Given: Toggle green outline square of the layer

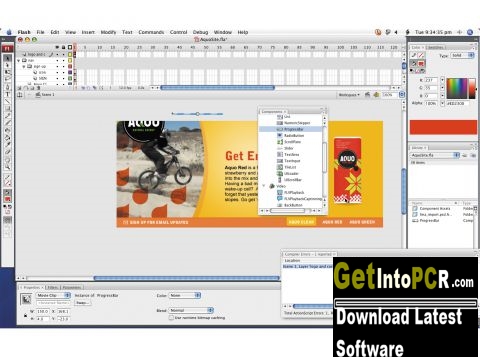Looking at the screenshot, I should pyautogui.click(x=70, y=78).
